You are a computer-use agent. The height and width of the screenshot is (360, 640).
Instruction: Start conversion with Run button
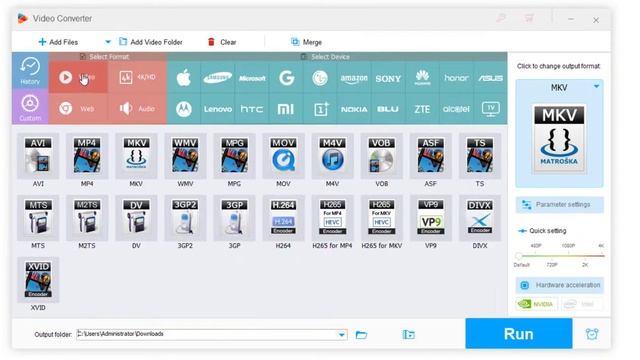pyautogui.click(x=519, y=334)
